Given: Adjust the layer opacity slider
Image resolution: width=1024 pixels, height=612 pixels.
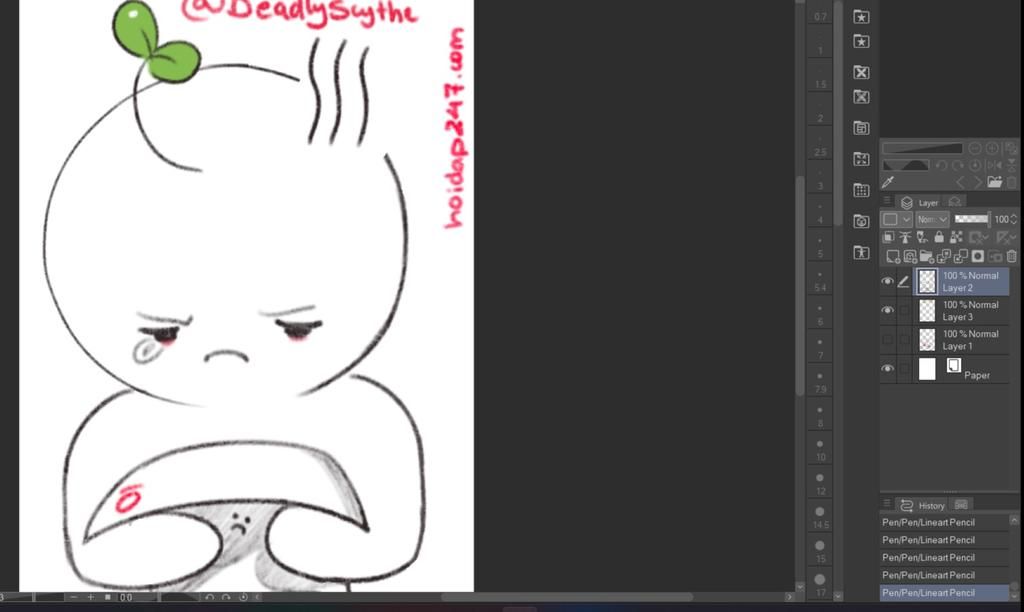Looking at the screenshot, I should [x=971, y=219].
